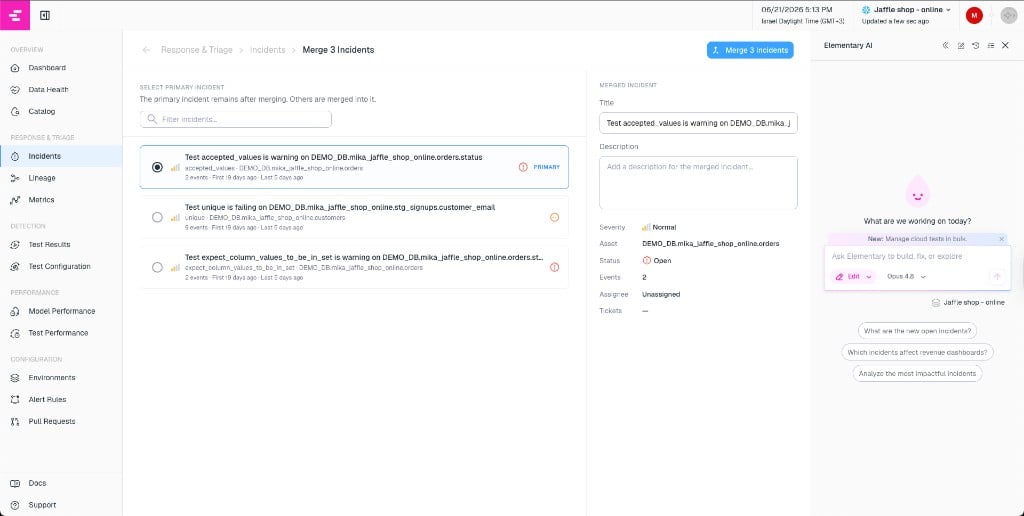Click asset DEMO_DB.mika_jaffle_shop_online.orders value
Viewport: 1024px width, 516px height.
point(711,244)
